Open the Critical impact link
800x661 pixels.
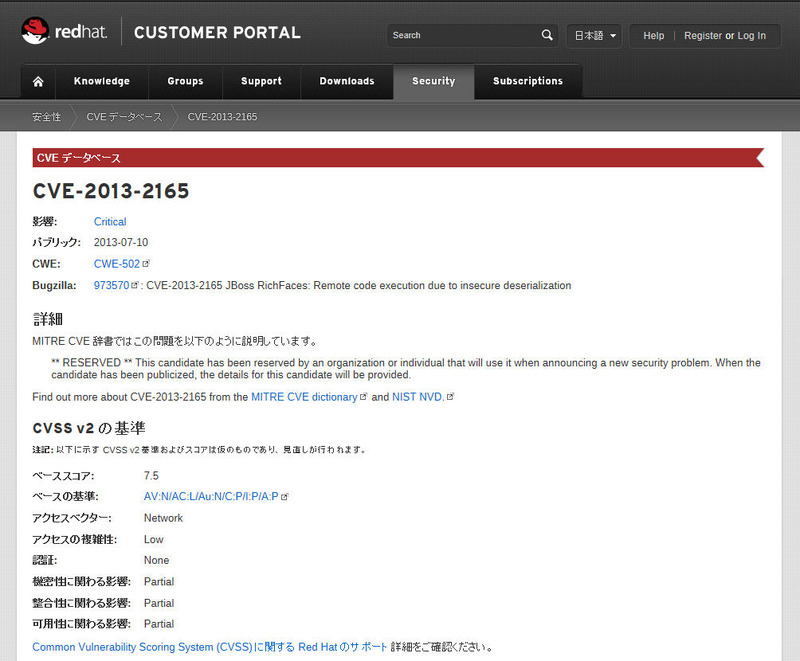(x=110, y=222)
